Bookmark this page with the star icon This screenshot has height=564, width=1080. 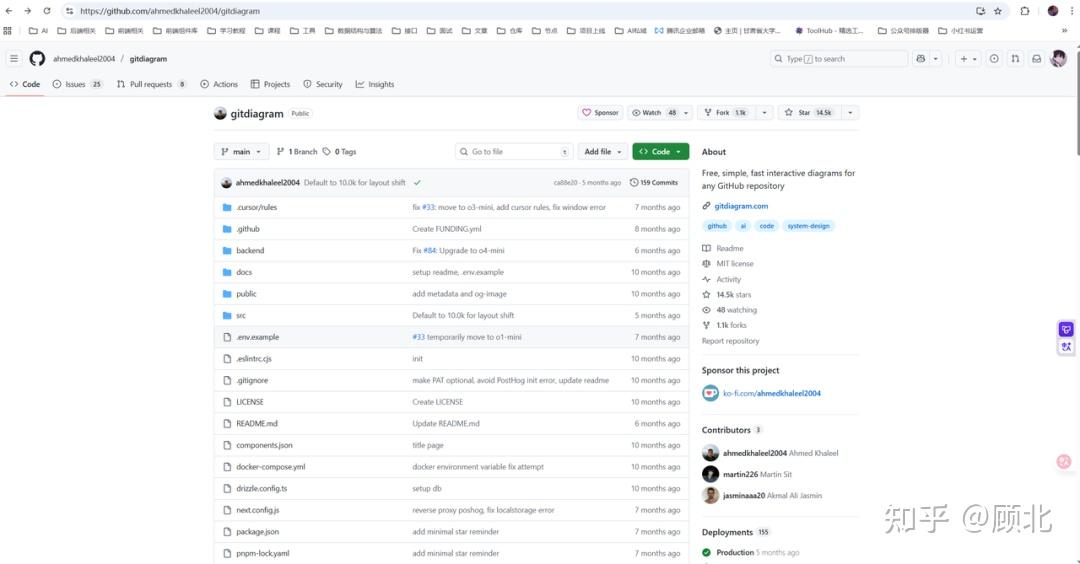pos(997,11)
